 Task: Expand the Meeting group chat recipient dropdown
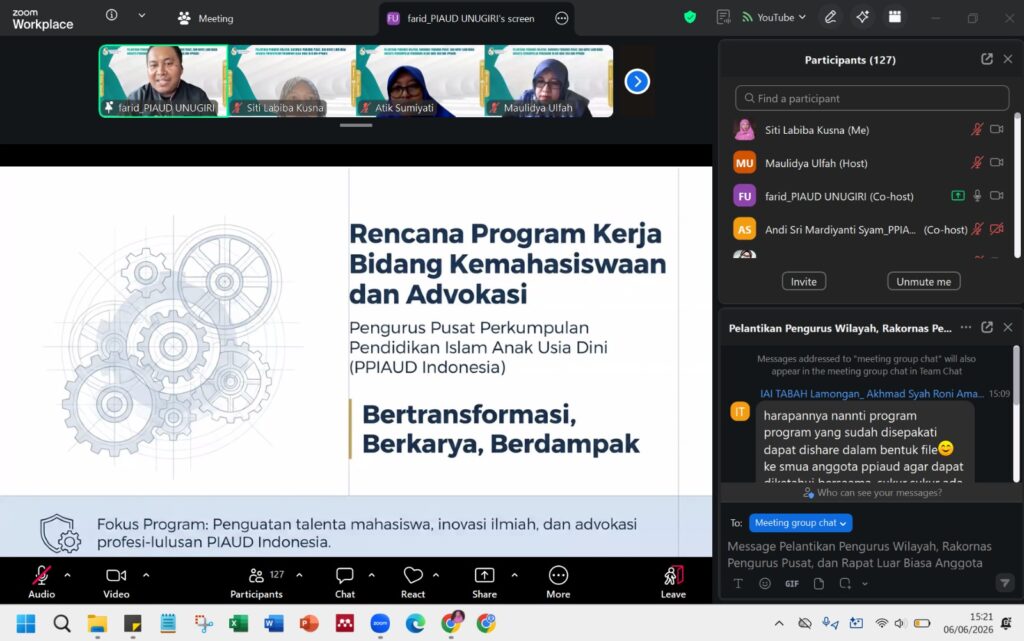[x=800, y=523]
